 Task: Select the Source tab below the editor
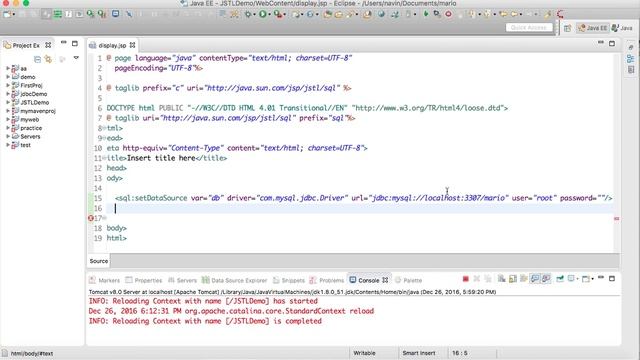point(99,261)
